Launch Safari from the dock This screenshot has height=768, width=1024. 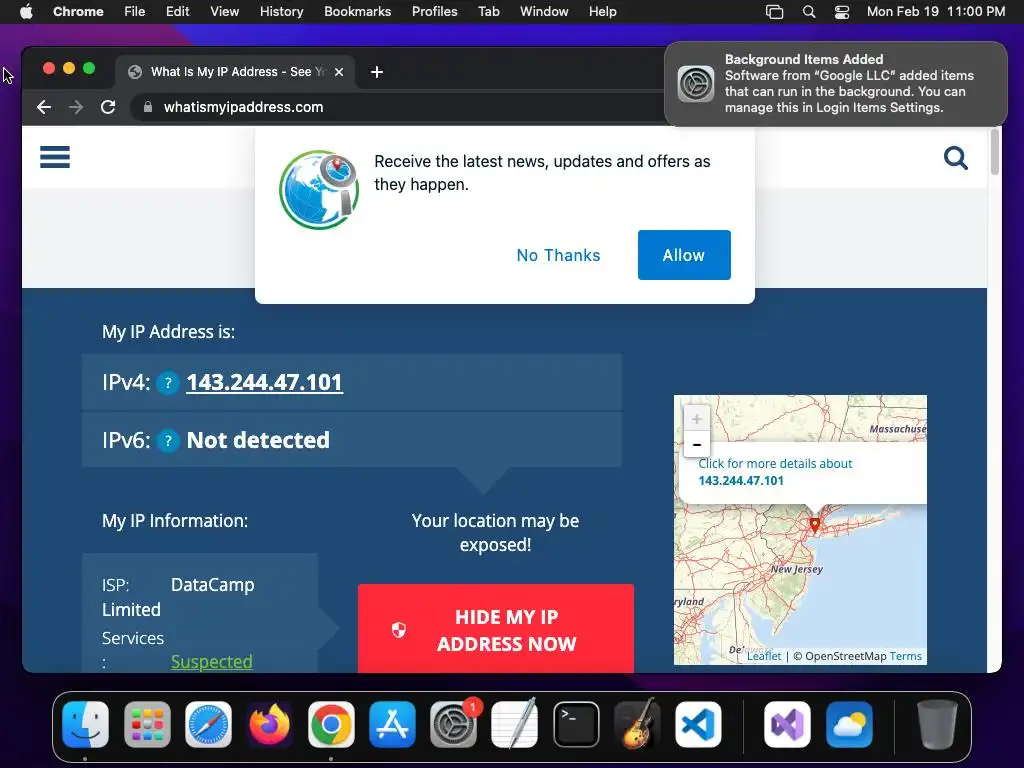(208, 724)
